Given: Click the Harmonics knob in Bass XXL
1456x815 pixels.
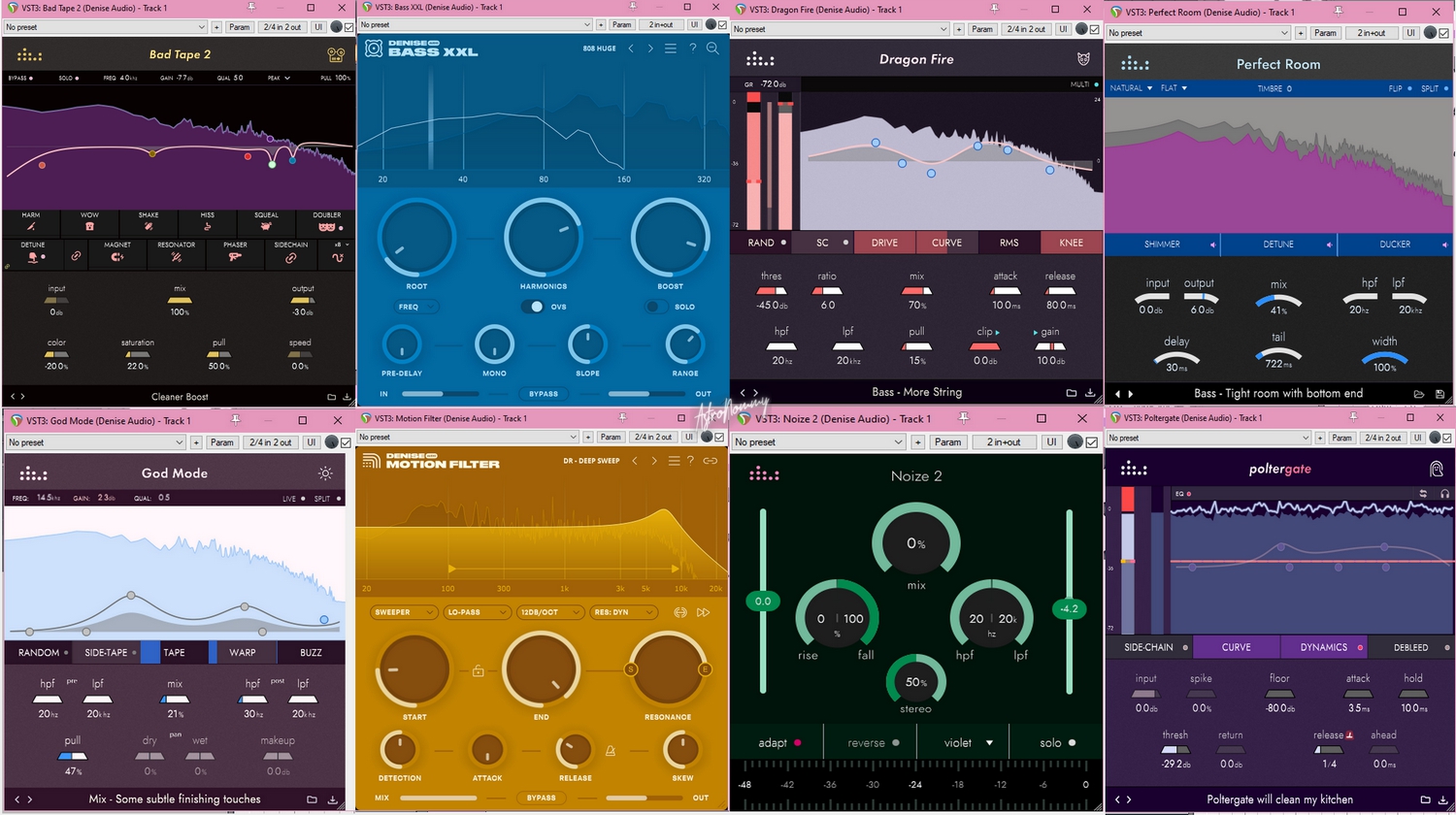Looking at the screenshot, I should point(544,237).
